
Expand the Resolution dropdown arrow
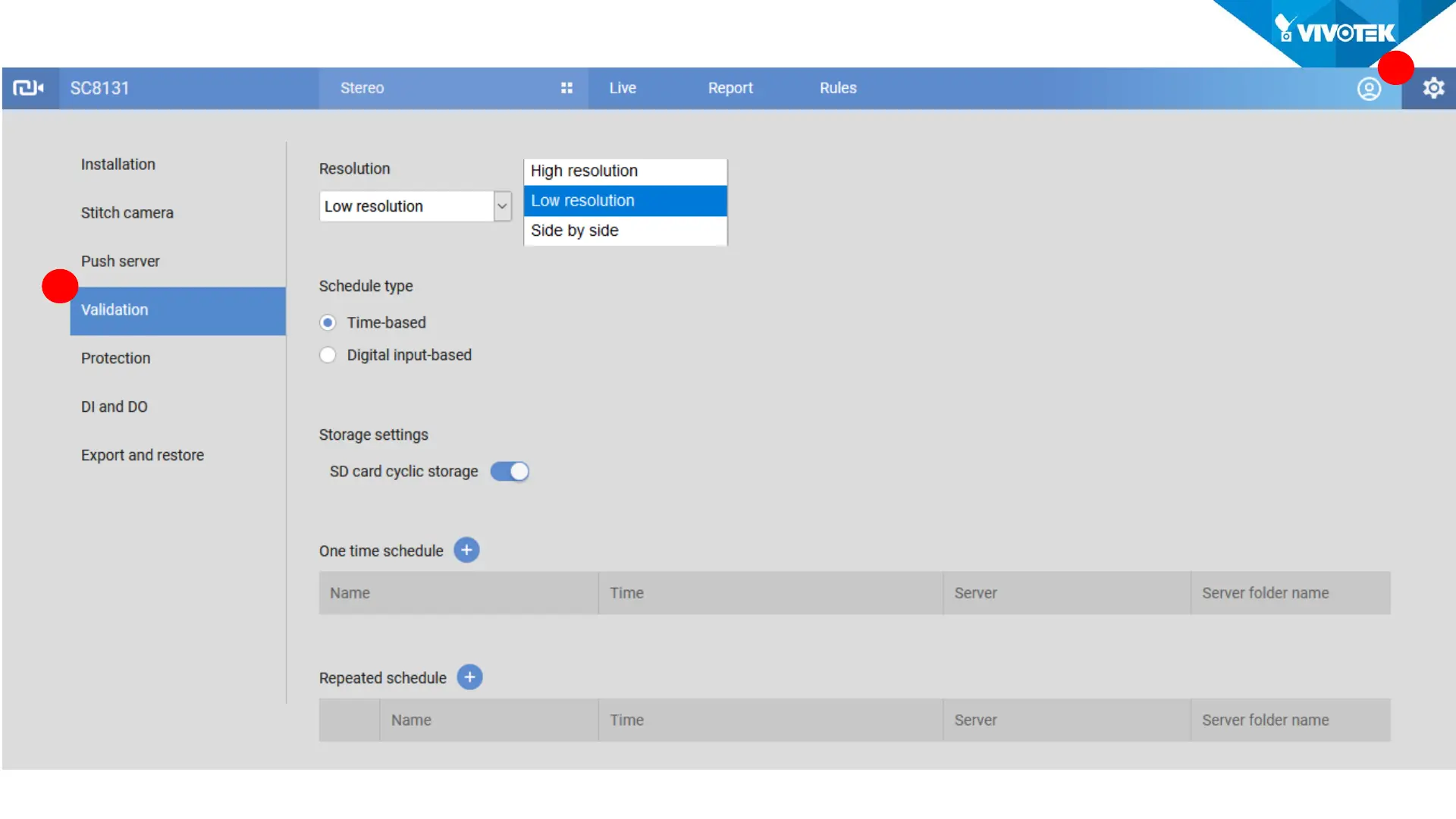(502, 206)
